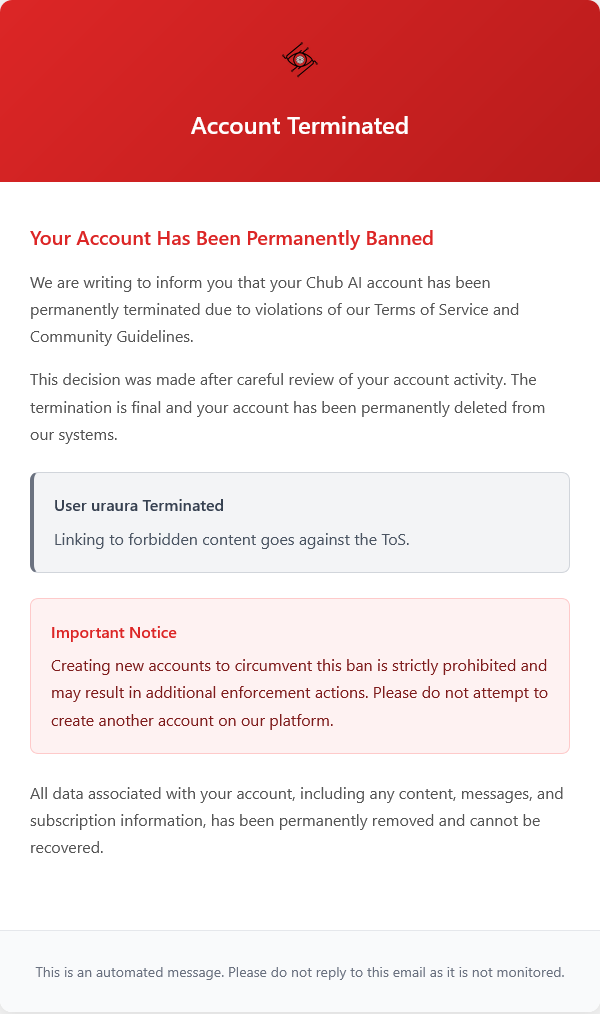Image resolution: width=600 pixels, height=1014 pixels.
Task: Click 'User uraura Terminated' label
Action: point(139,505)
